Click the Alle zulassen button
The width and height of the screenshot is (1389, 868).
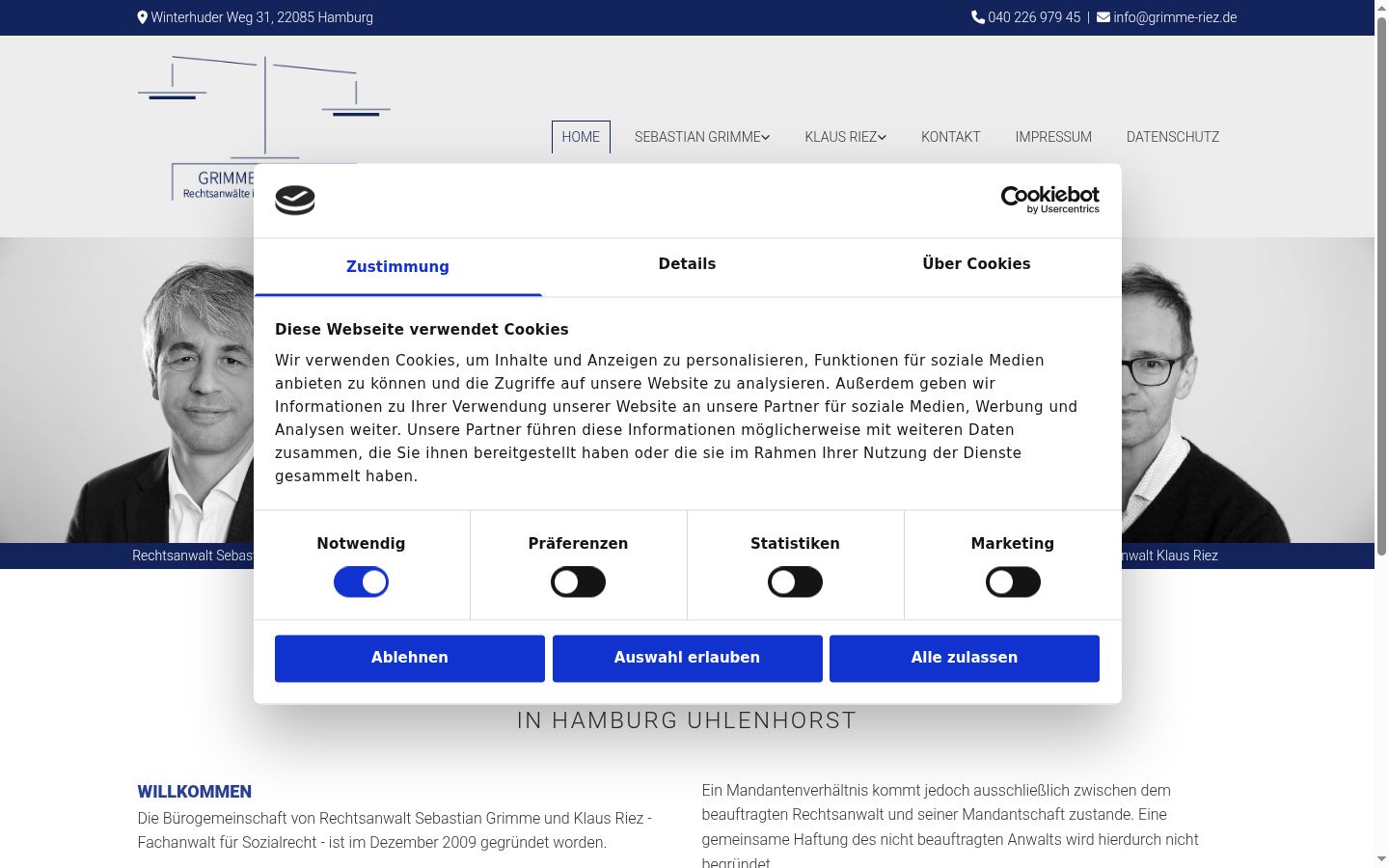point(965,659)
